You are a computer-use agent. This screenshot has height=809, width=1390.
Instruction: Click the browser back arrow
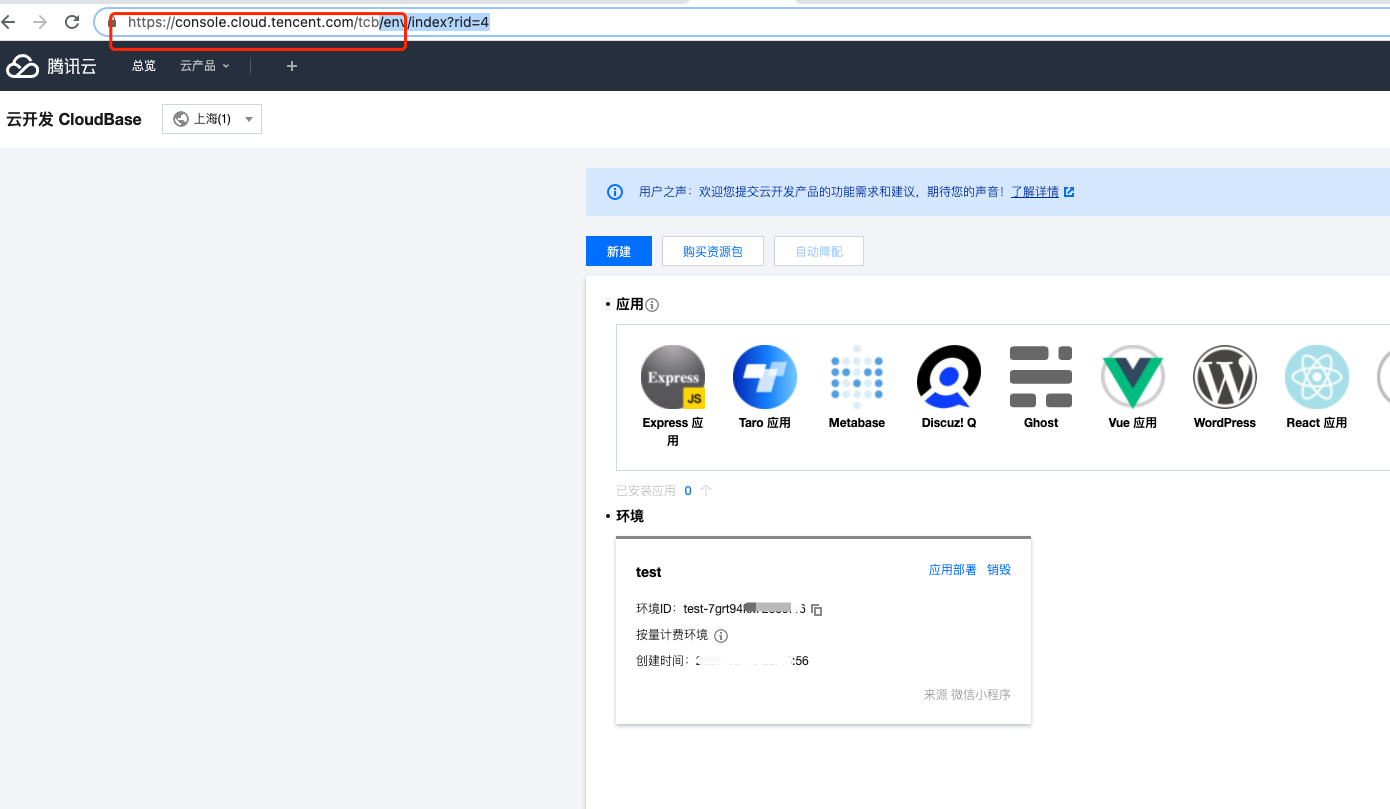coord(8,22)
